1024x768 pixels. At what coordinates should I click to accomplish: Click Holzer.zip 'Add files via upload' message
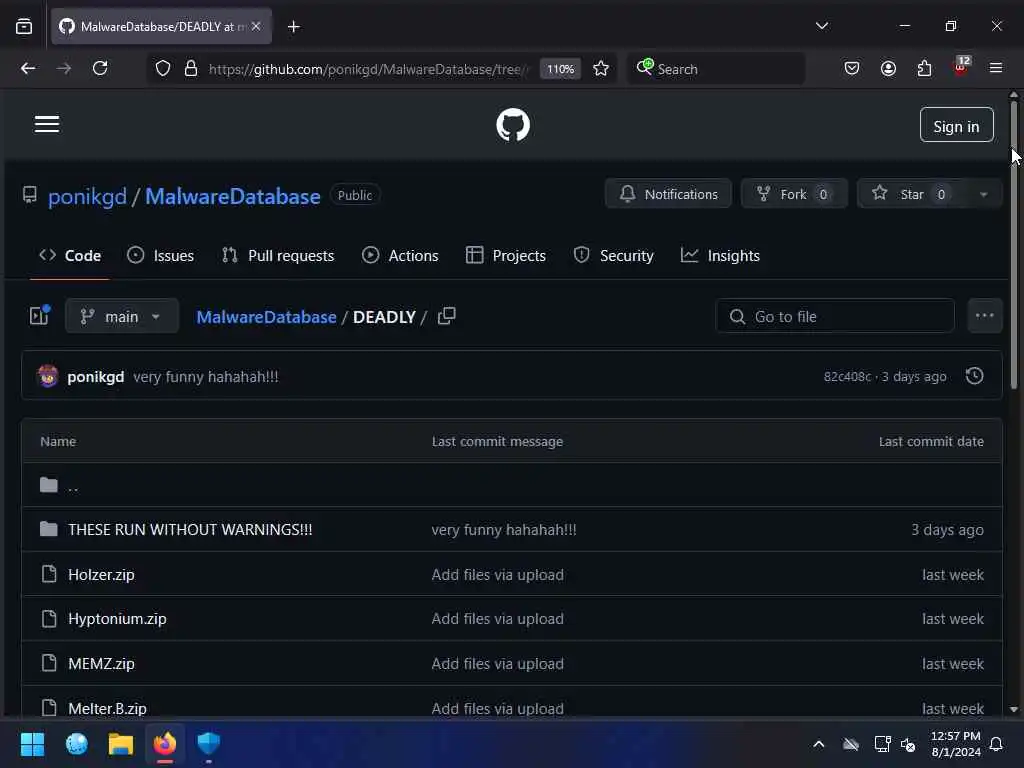click(x=498, y=575)
